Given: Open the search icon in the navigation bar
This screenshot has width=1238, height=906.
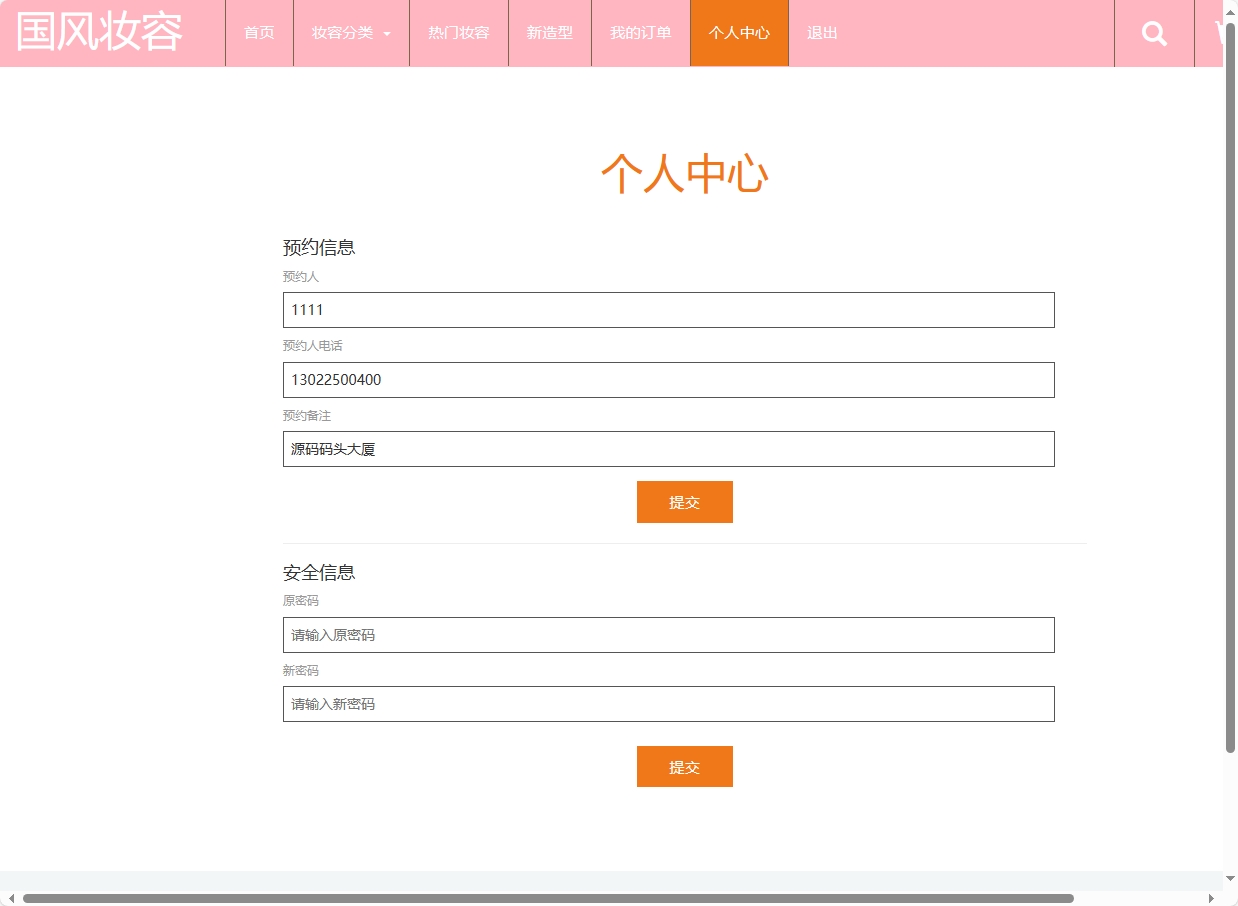Looking at the screenshot, I should [x=1154, y=33].
